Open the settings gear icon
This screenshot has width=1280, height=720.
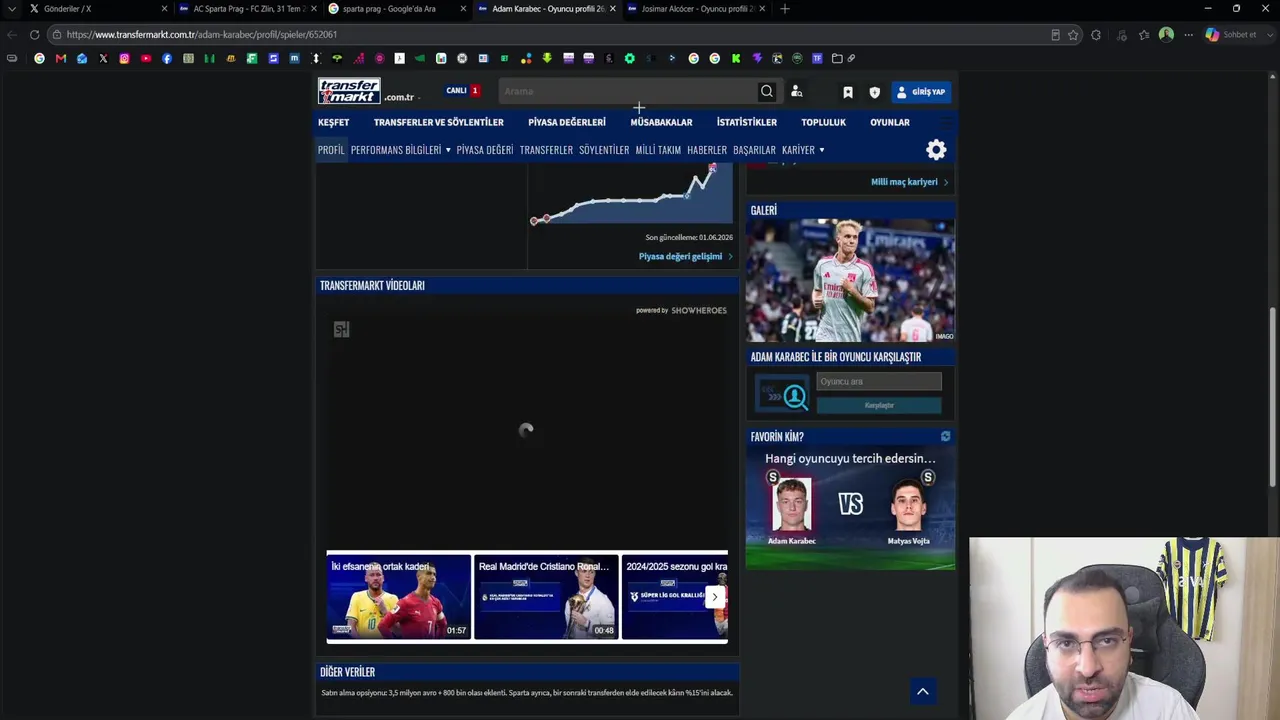(936, 150)
